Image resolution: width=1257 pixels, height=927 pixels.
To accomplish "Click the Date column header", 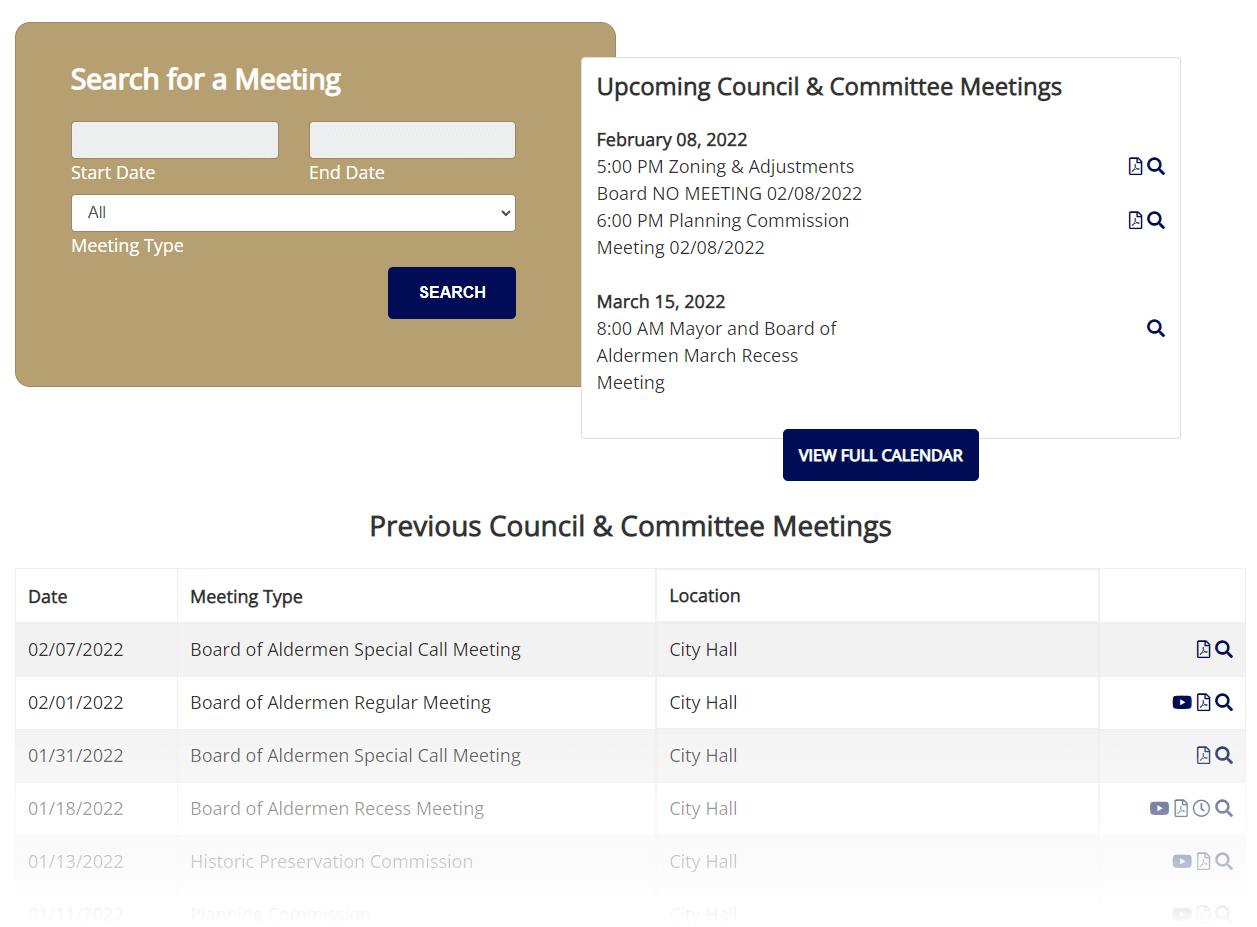I will 48,597.
